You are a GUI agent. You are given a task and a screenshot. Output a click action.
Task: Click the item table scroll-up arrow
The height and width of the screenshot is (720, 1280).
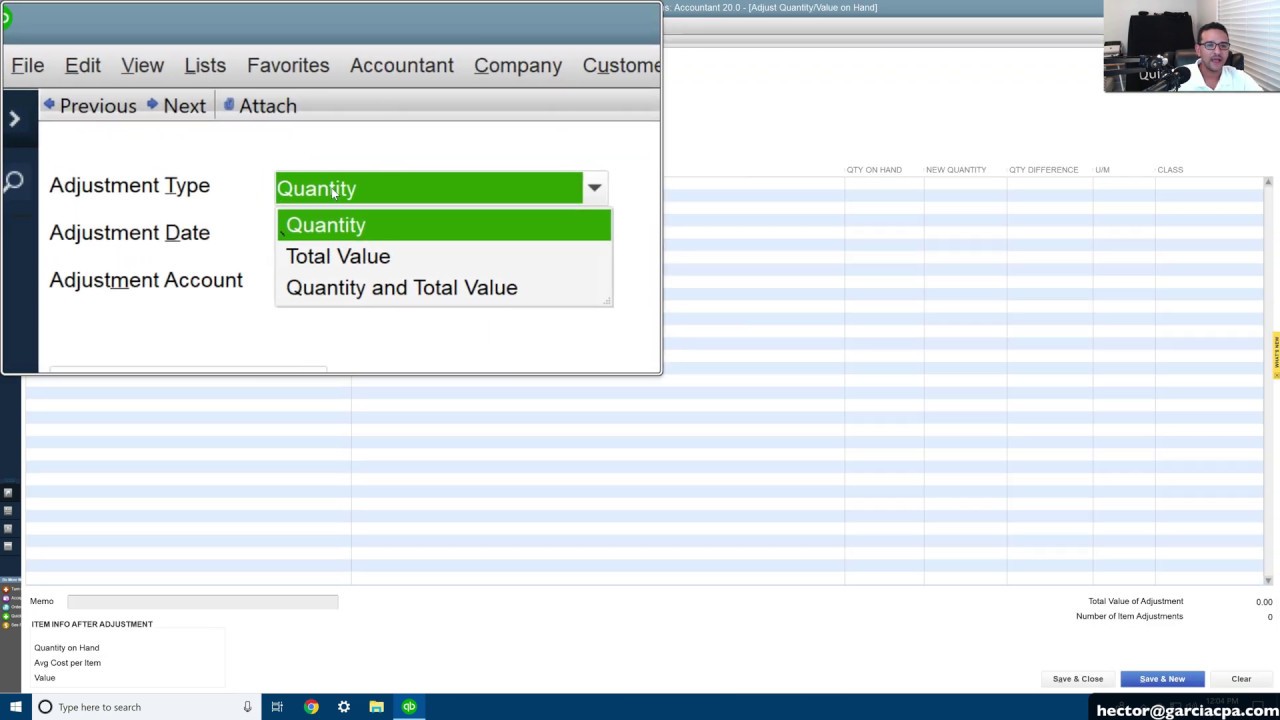point(1268,182)
